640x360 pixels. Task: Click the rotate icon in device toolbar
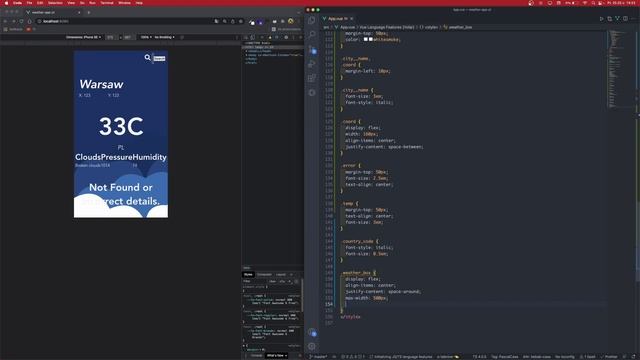pos(182,37)
